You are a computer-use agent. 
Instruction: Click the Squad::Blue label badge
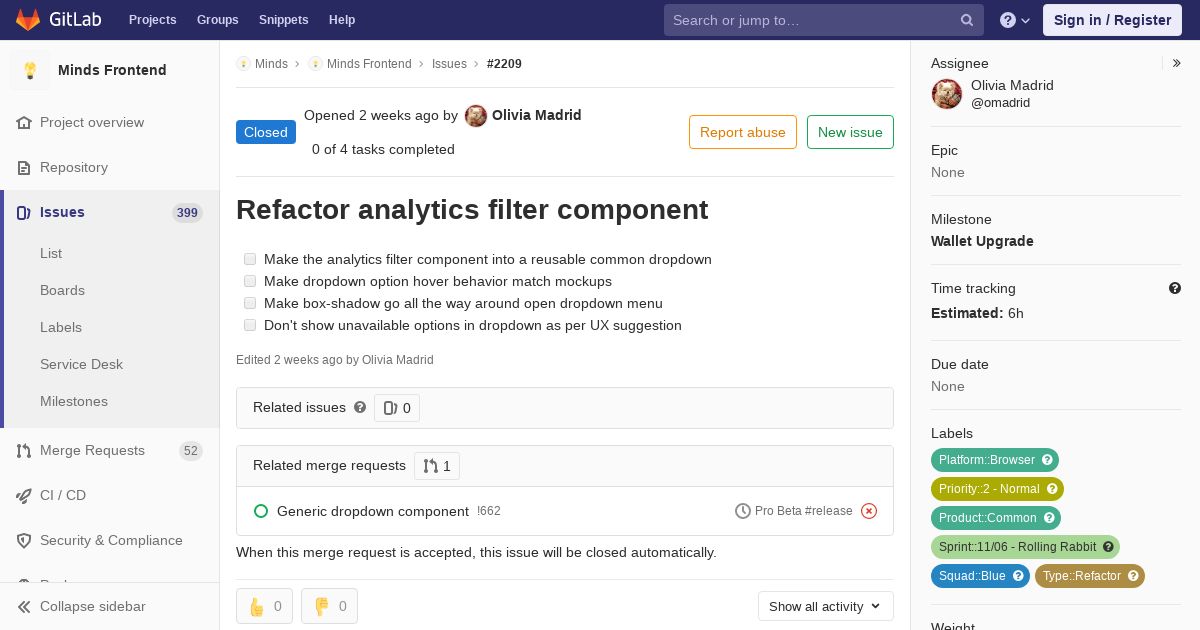pos(970,576)
